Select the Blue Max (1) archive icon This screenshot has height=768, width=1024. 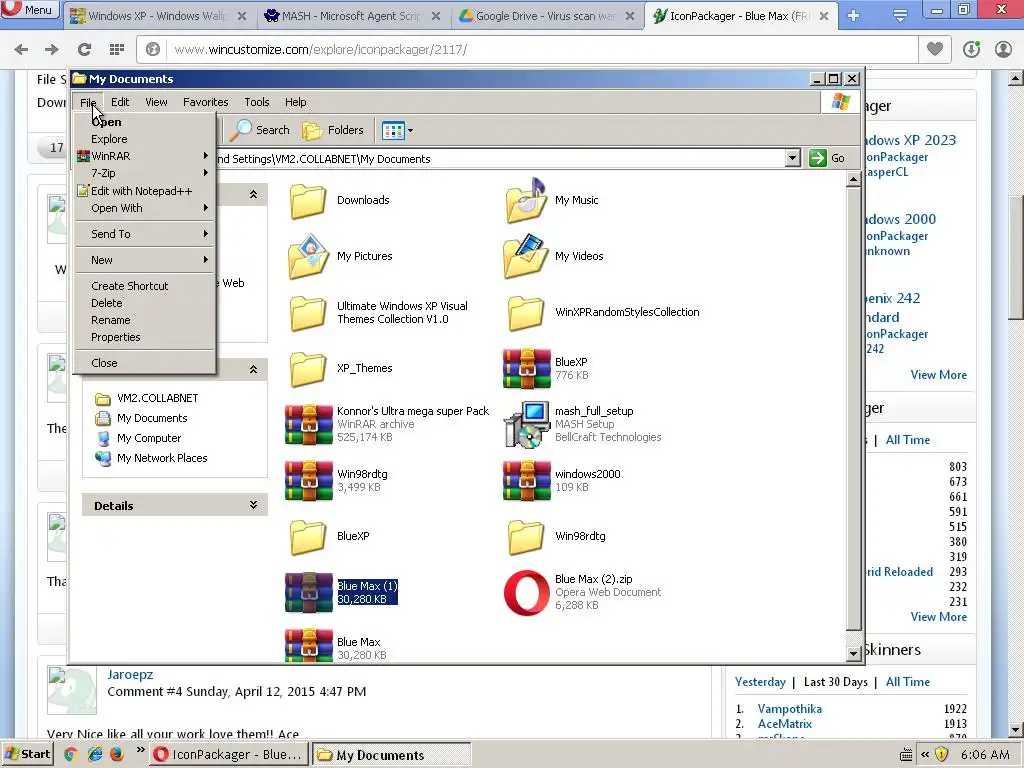coord(308,592)
